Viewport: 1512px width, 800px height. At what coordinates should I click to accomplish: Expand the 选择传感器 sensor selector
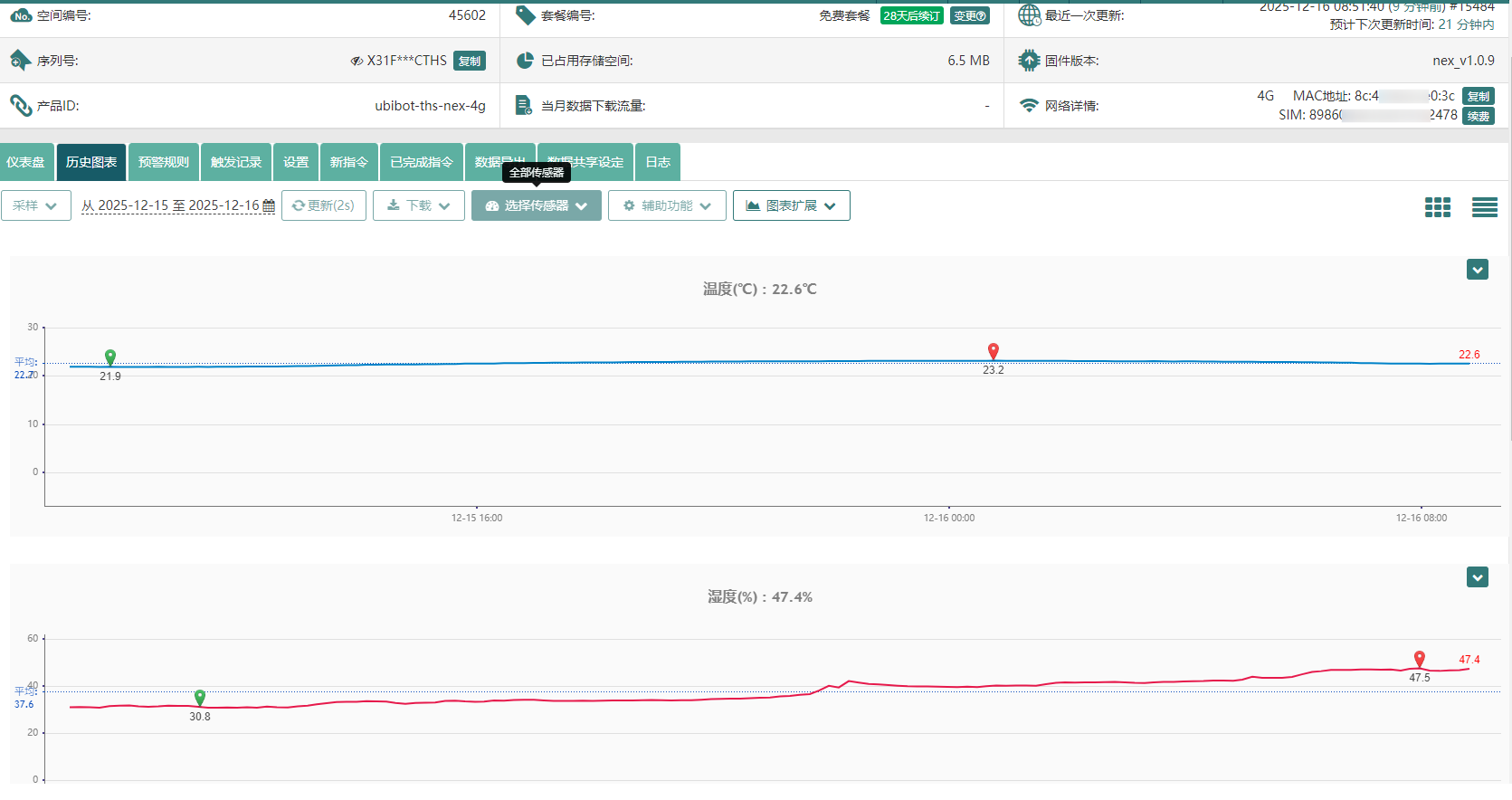(536, 205)
